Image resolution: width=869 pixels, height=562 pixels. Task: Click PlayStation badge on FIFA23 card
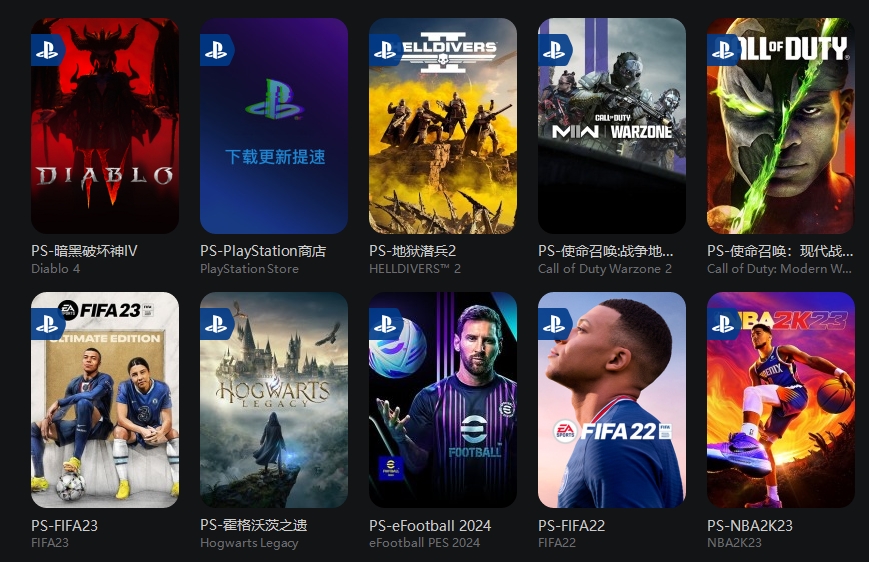[48, 324]
